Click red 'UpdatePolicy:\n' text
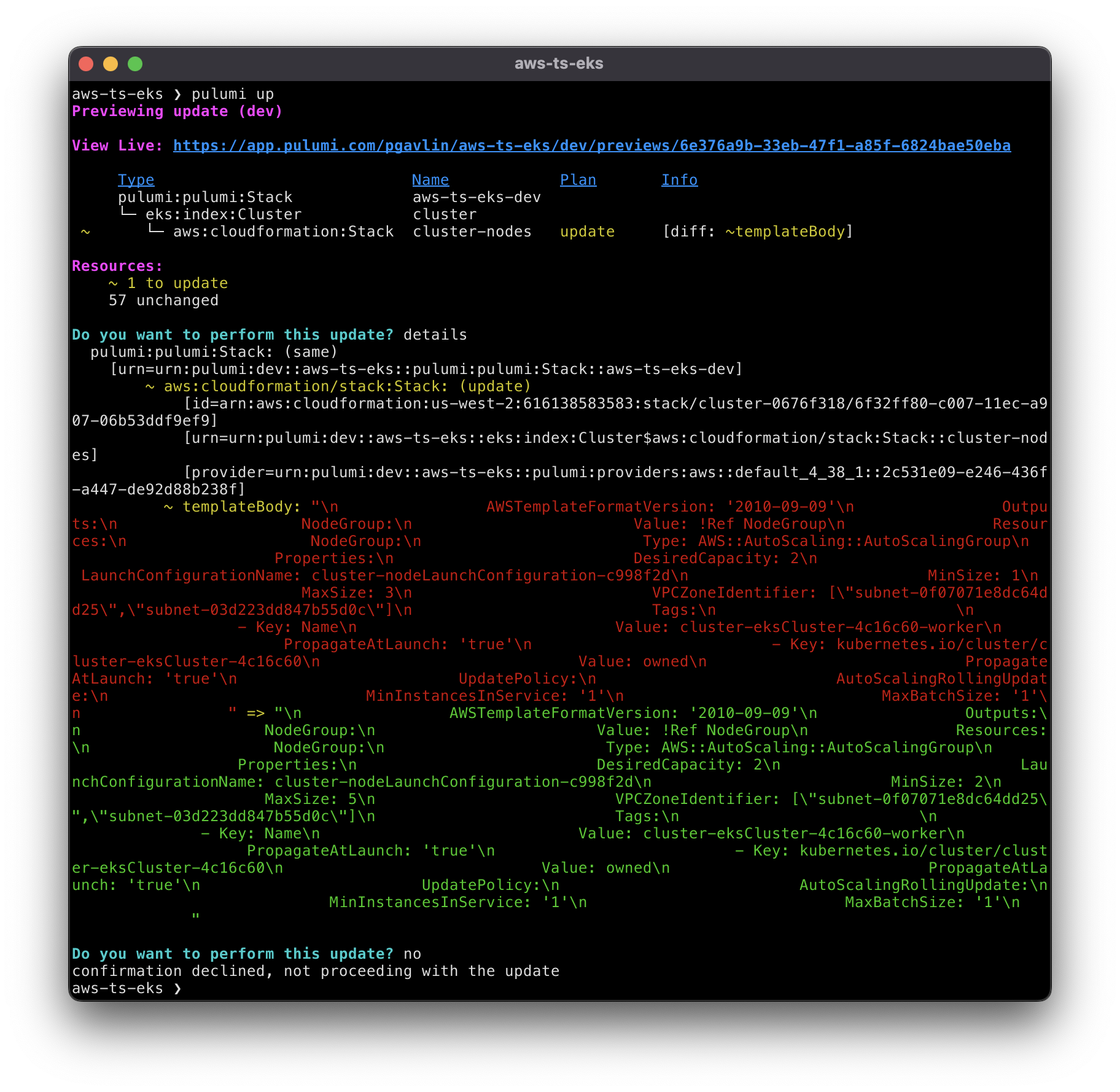 click(x=527, y=679)
